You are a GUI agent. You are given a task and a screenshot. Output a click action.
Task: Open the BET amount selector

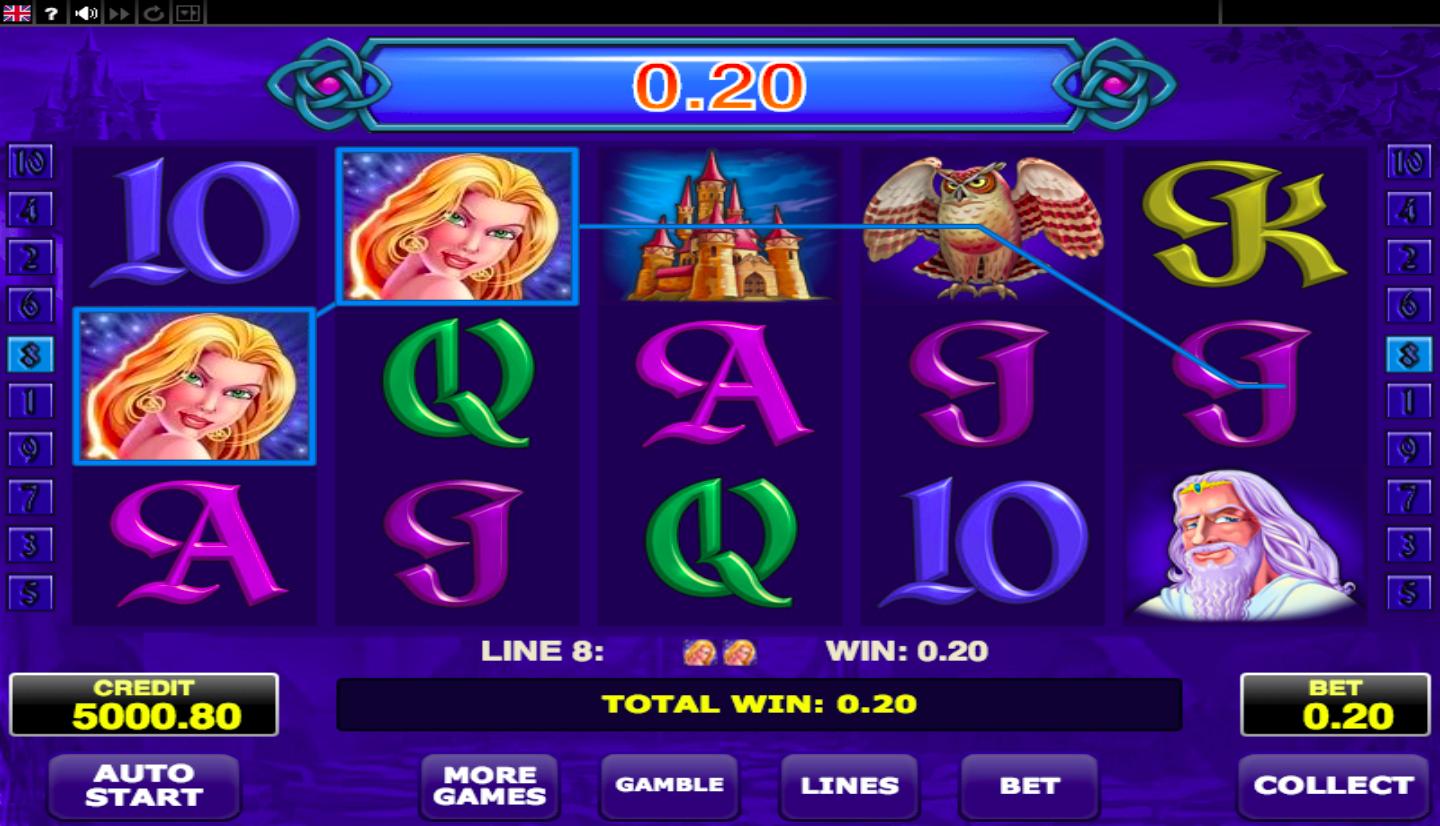pyautogui.click(x=1029, y=785)
